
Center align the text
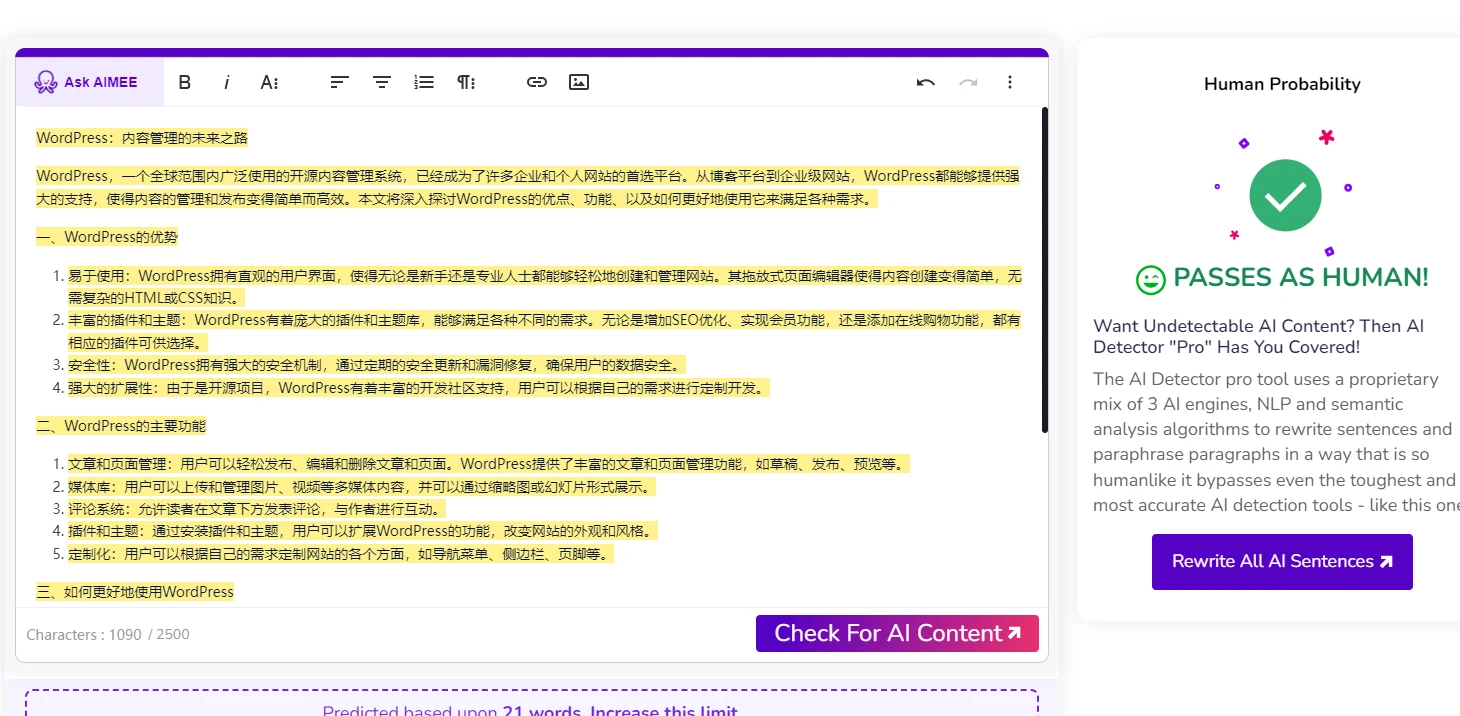tap(382, 82)
